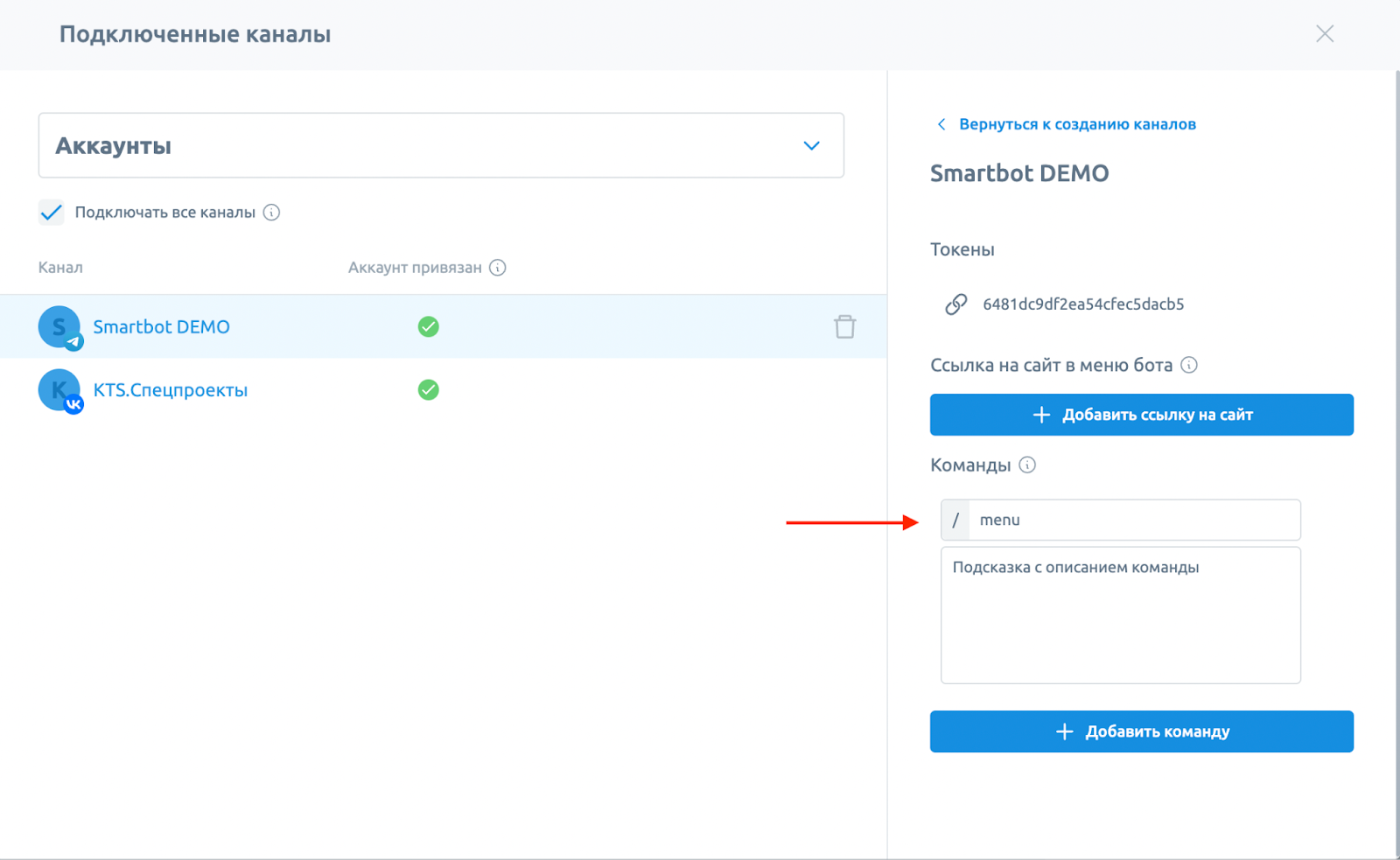Click the KTS.Спецпроекты VK channel icon
This screenshot has height=860, width=1400.
(x=59, y=389)
